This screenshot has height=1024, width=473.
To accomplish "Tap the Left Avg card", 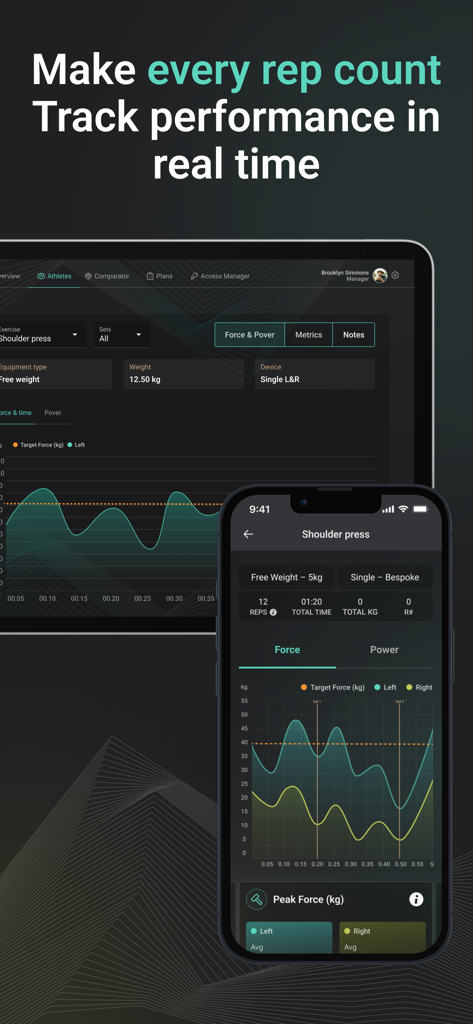I will [289, 938].
